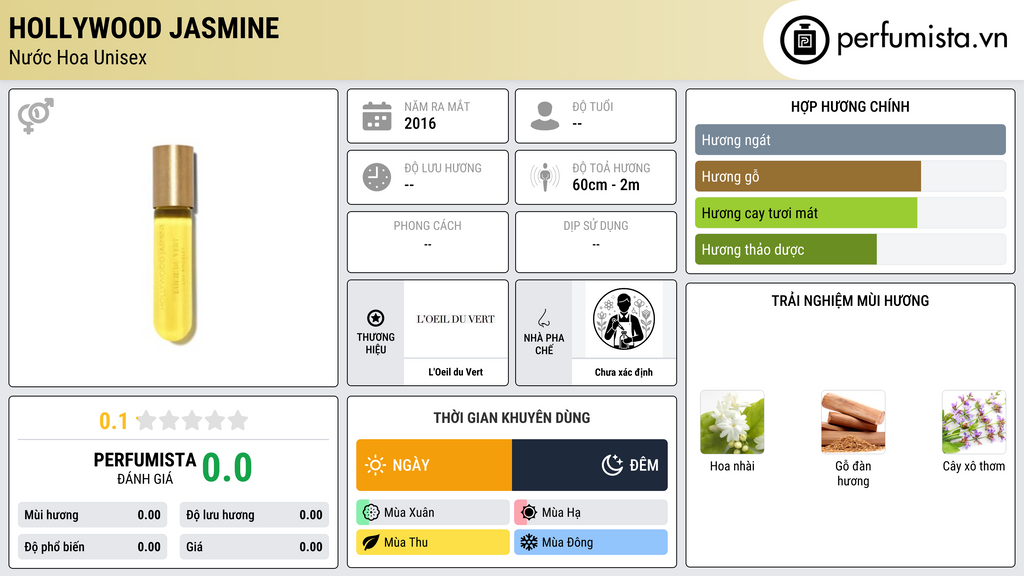Click the leaf icon in Mùa Thu
The height and width of the screenshot is (576, 1024).
371,542
